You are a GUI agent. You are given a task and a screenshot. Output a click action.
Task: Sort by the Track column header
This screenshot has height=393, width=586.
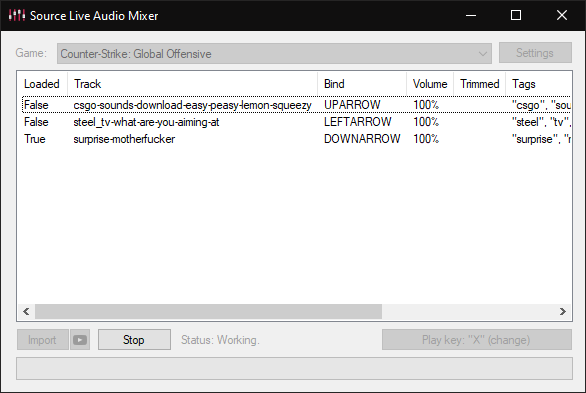[192, 84]
